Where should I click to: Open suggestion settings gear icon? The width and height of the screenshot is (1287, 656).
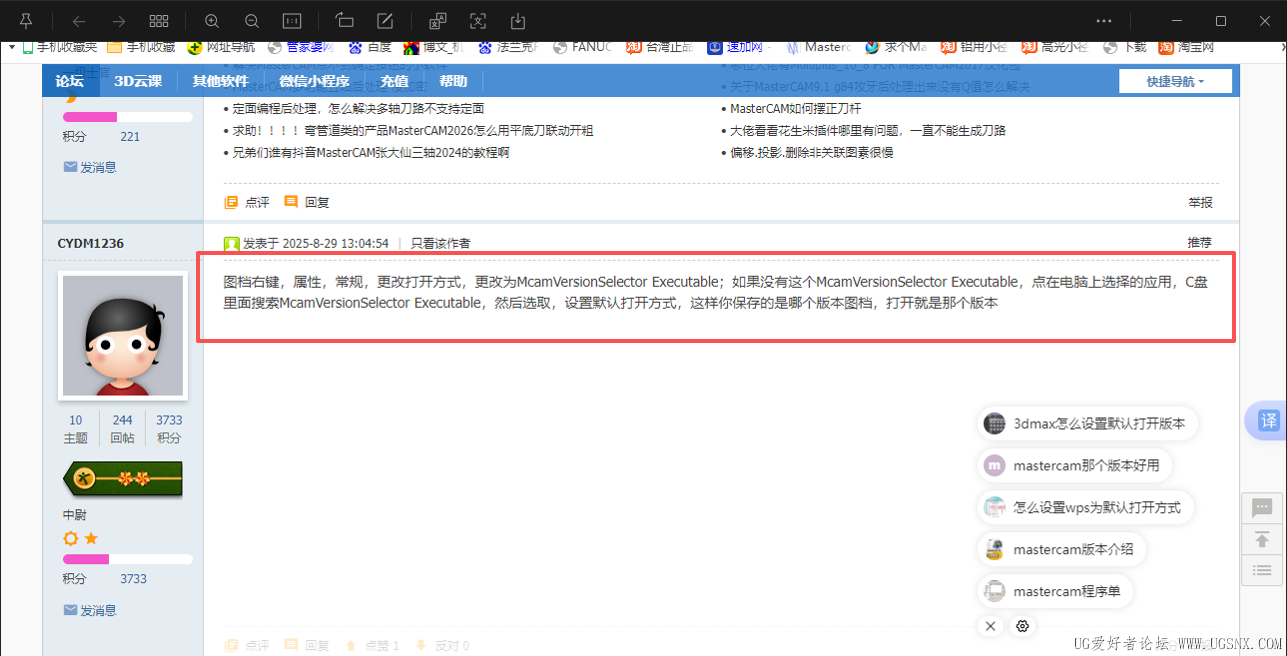(1022, 626)
